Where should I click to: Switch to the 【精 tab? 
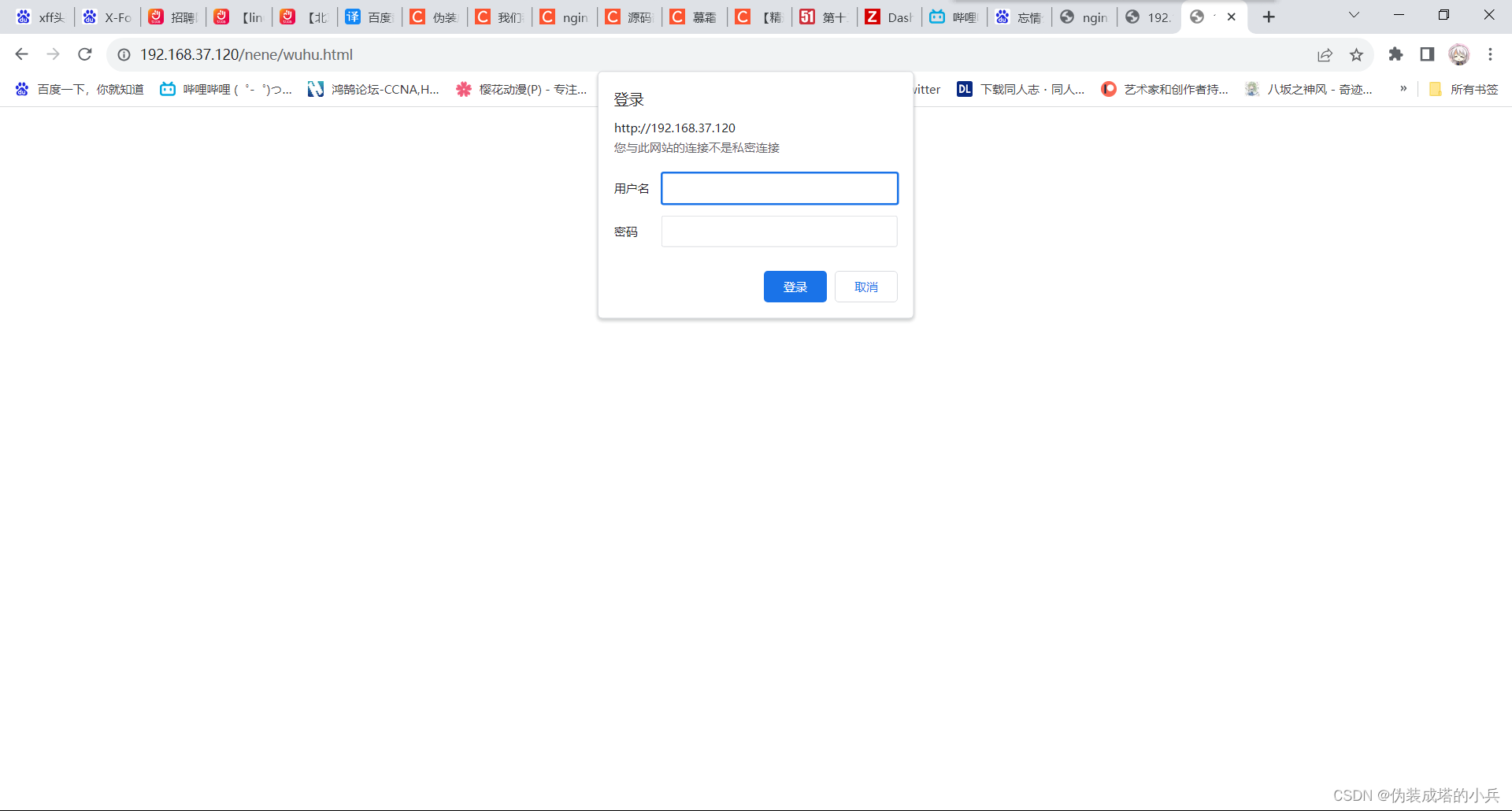click(x=760, y=17)
